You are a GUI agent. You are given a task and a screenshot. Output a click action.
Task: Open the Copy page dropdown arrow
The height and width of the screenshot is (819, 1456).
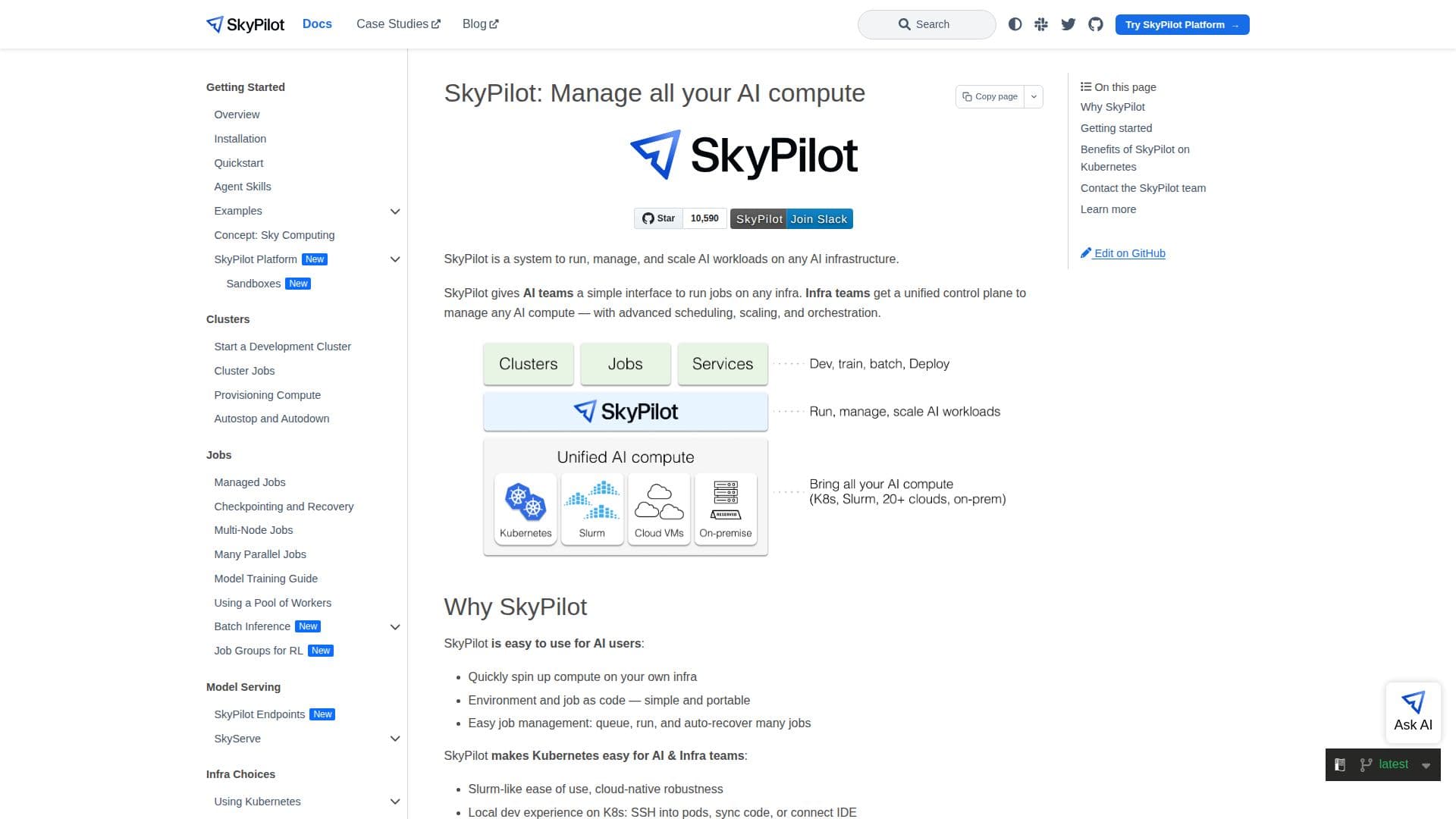click(1034, 96)
